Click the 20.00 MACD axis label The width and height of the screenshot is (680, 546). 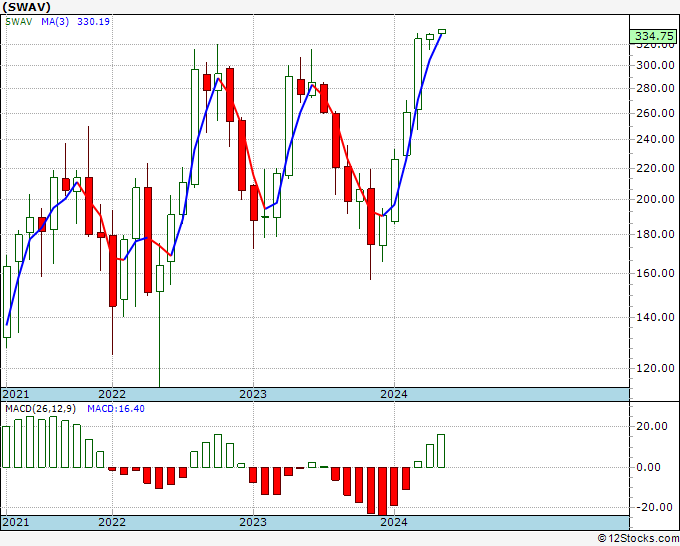pos(655,426)
